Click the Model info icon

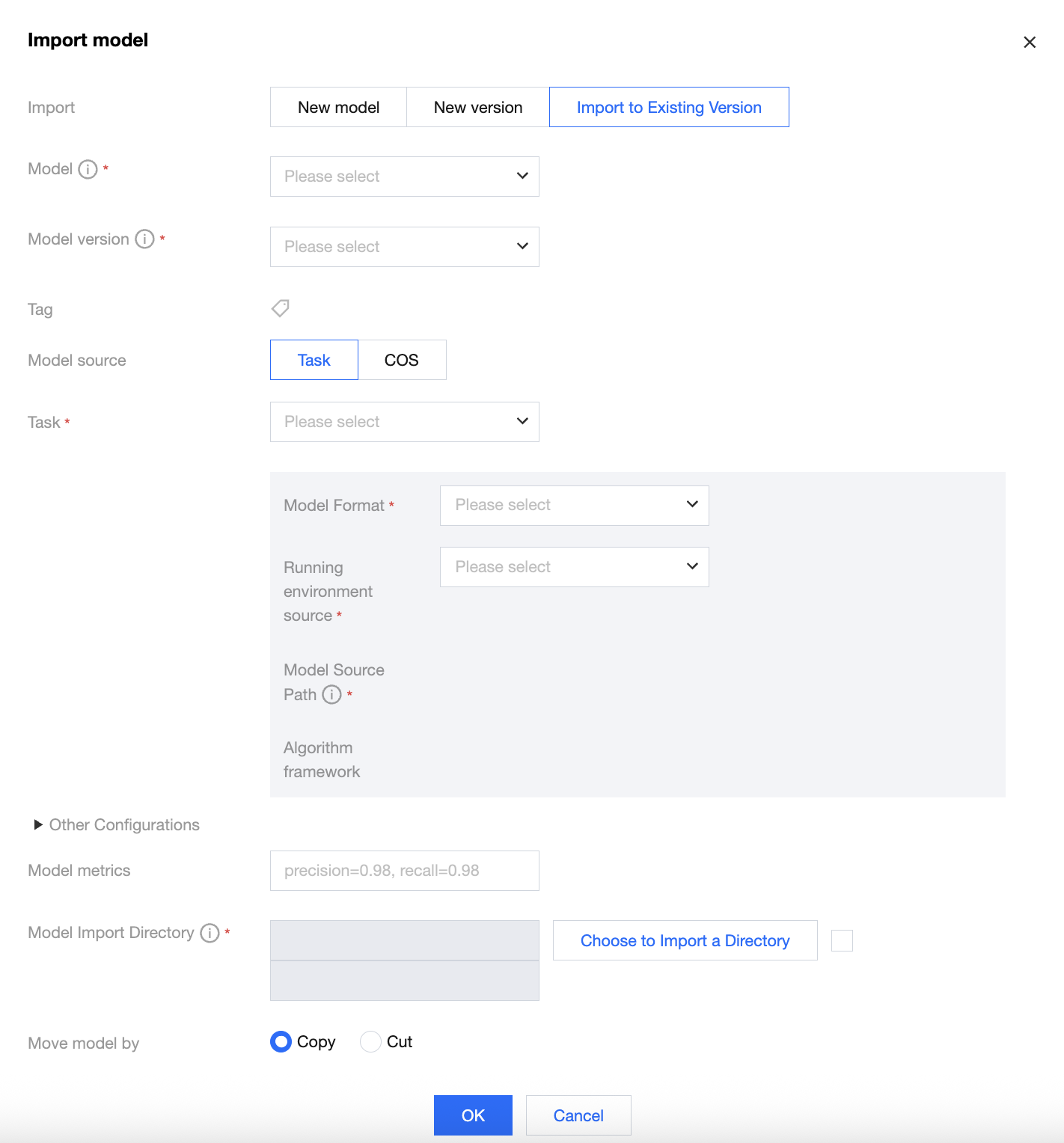[88, 169]
